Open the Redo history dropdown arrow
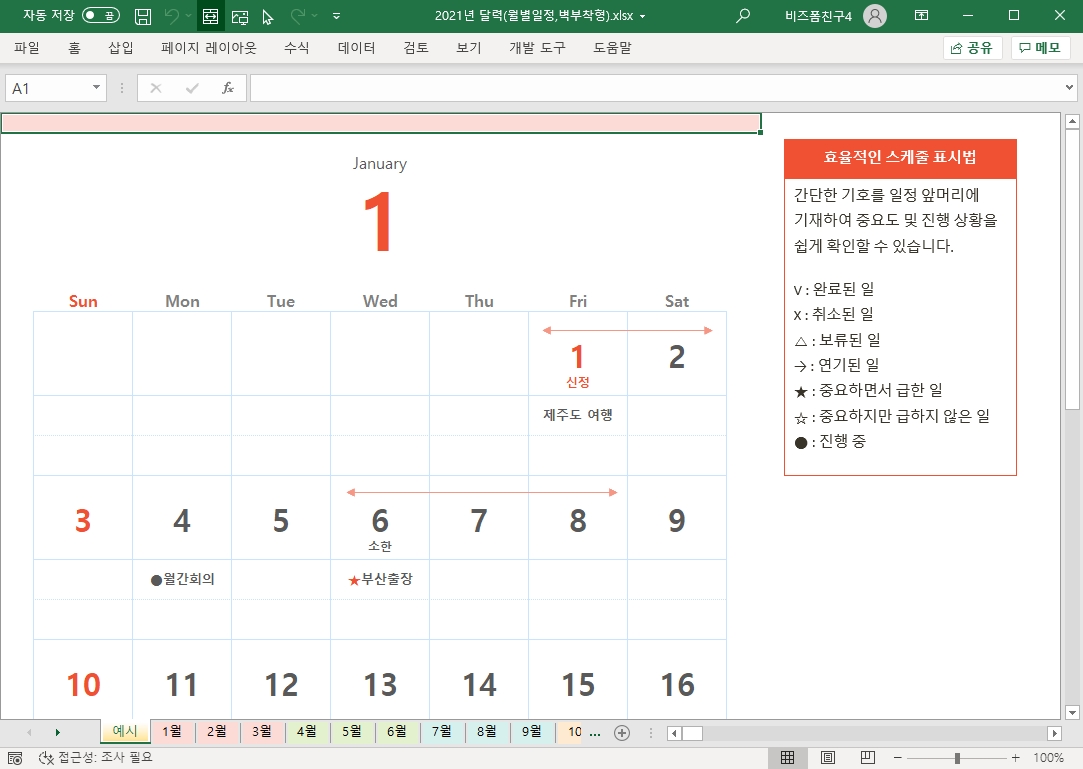Image resolution: width=1083 pixels, height=769 pixels. coord(315,16)
